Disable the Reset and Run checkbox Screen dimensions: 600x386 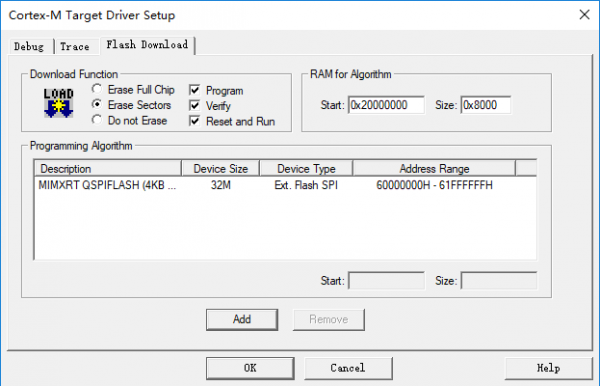(195, 121)
